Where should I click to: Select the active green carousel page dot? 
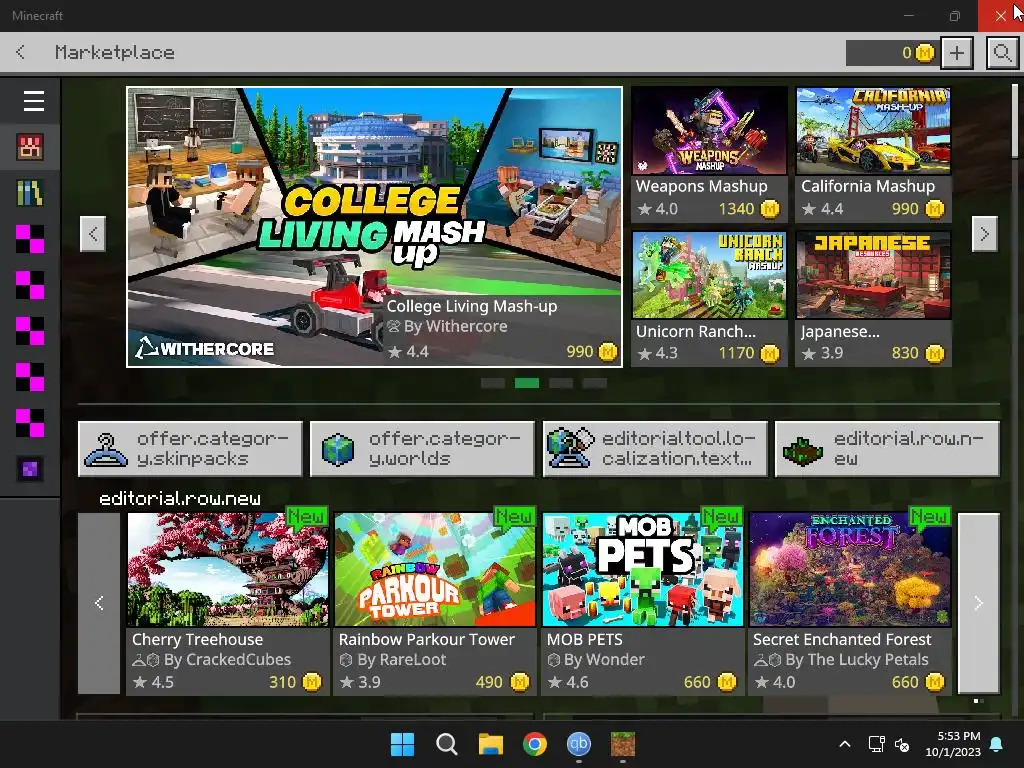tap(526, 383)
